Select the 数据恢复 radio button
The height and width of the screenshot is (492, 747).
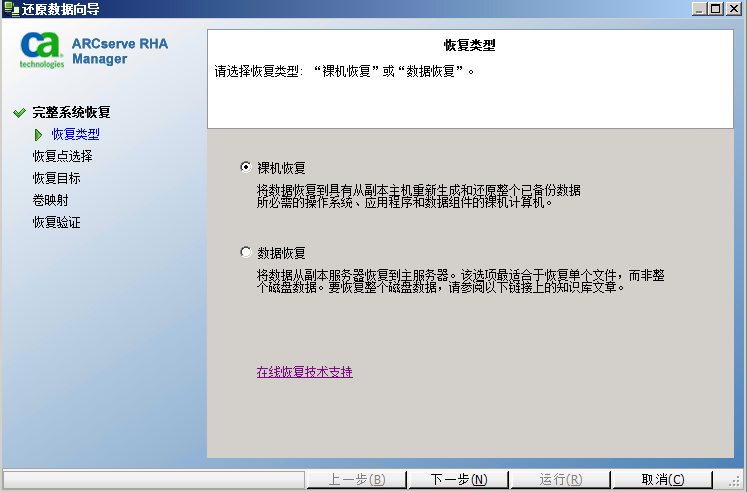tap(246, 252)
